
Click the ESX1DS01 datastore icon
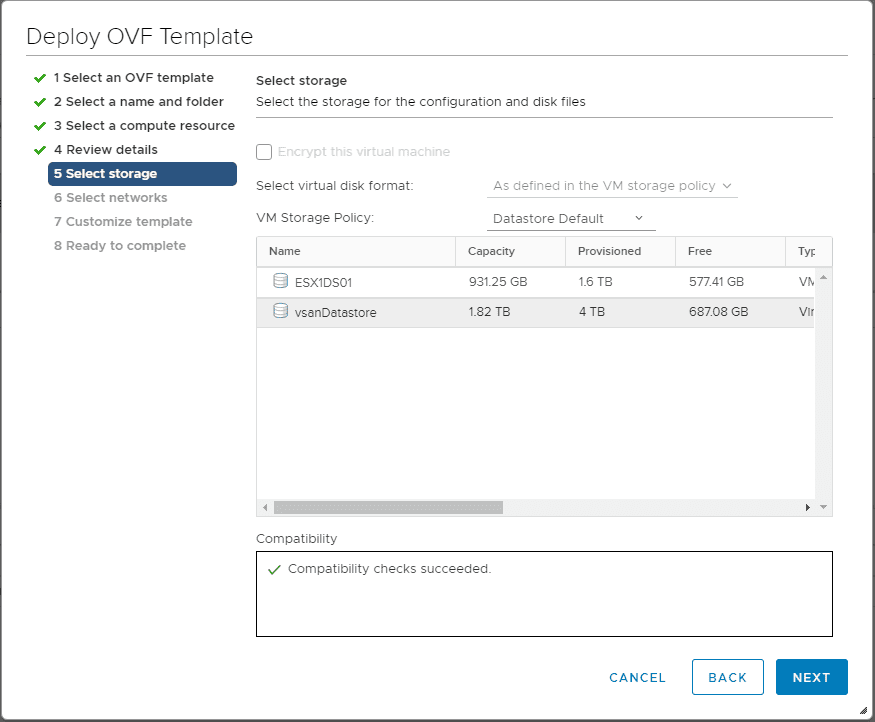coord(280,282)
